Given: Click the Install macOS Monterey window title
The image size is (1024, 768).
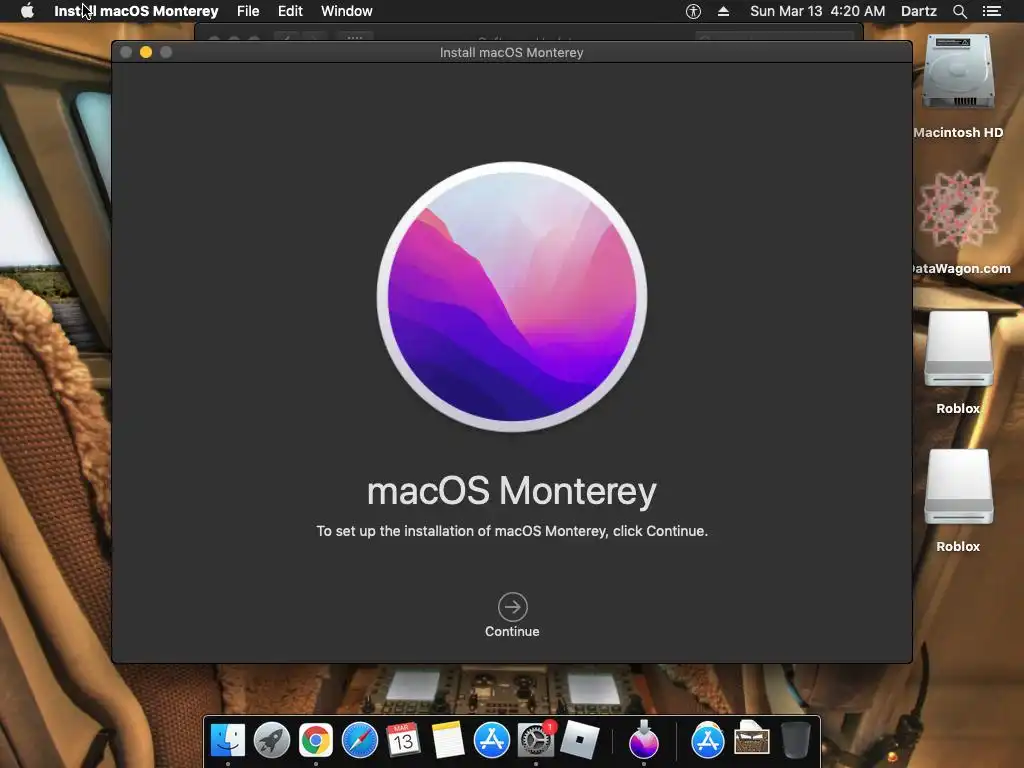Looking at the screenshot, I should coord(511,52).
